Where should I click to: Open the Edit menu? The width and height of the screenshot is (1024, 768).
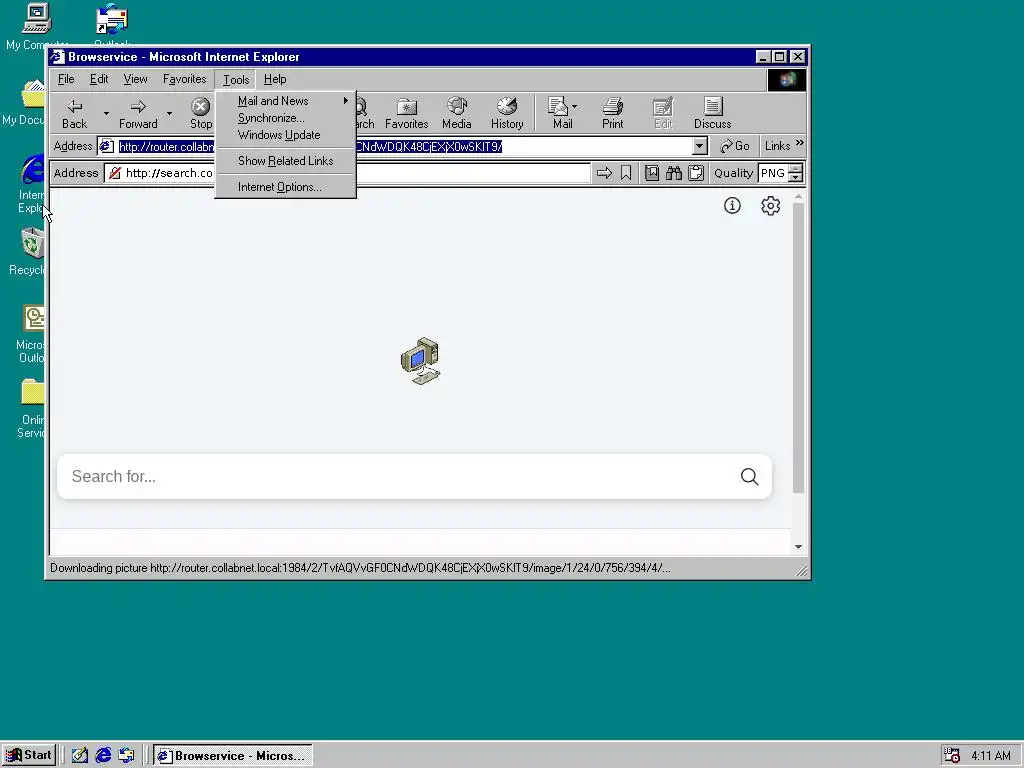[x=99, y=79]
